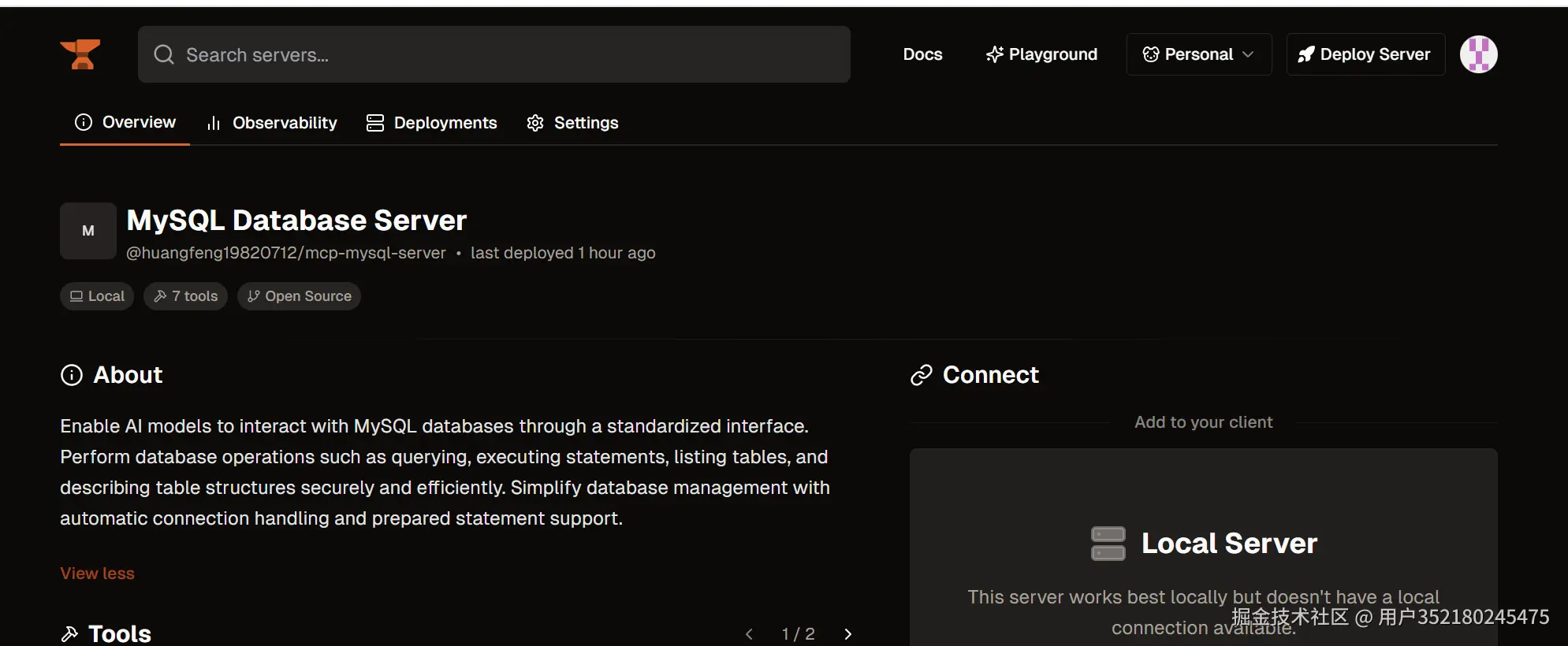Click the About section info icon

pyautogui.click(x=72, y=375)
